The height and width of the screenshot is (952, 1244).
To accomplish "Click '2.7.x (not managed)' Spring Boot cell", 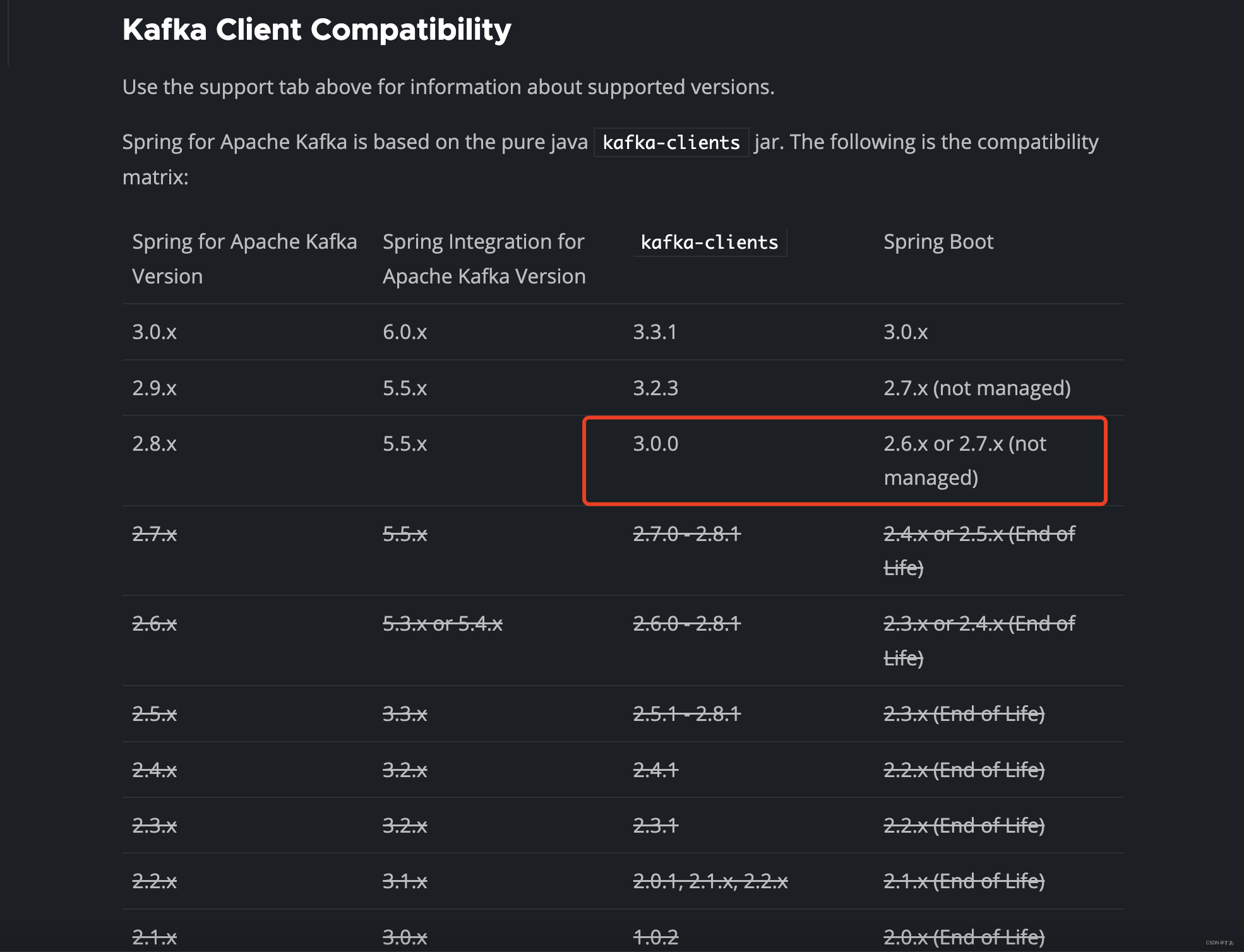I will tap(976, 388).
